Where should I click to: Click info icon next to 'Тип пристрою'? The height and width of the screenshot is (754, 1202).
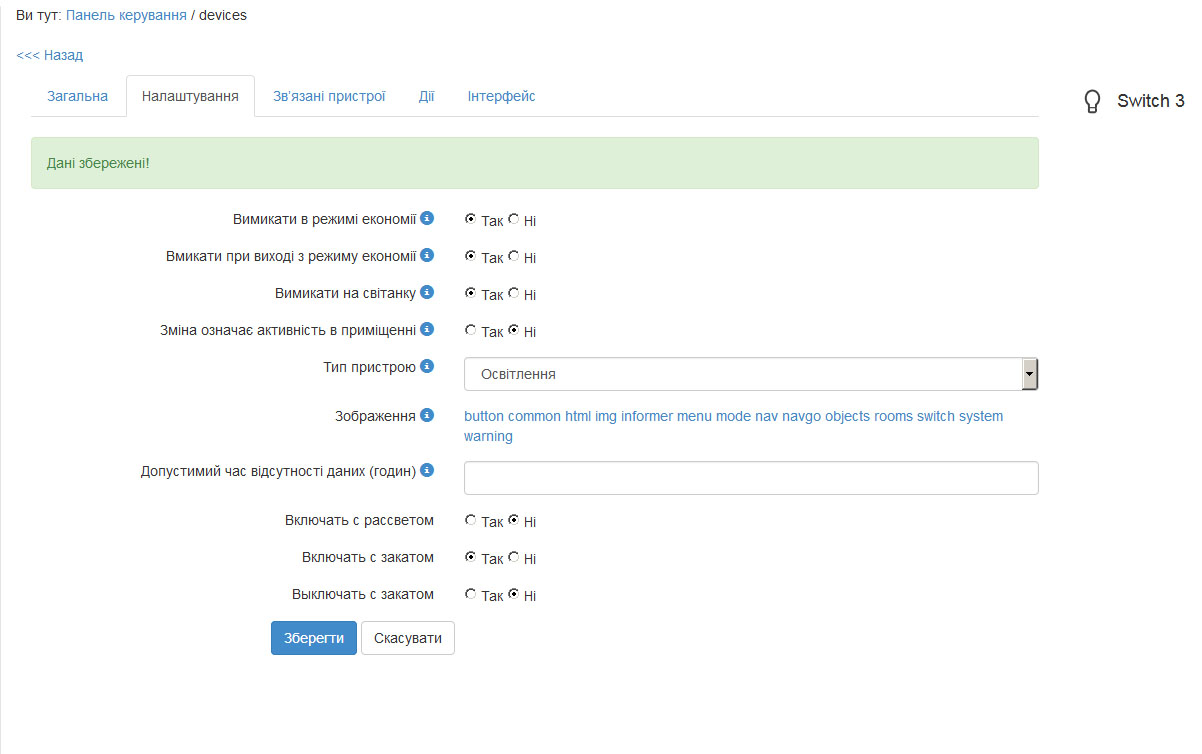[x=427, y=366]
